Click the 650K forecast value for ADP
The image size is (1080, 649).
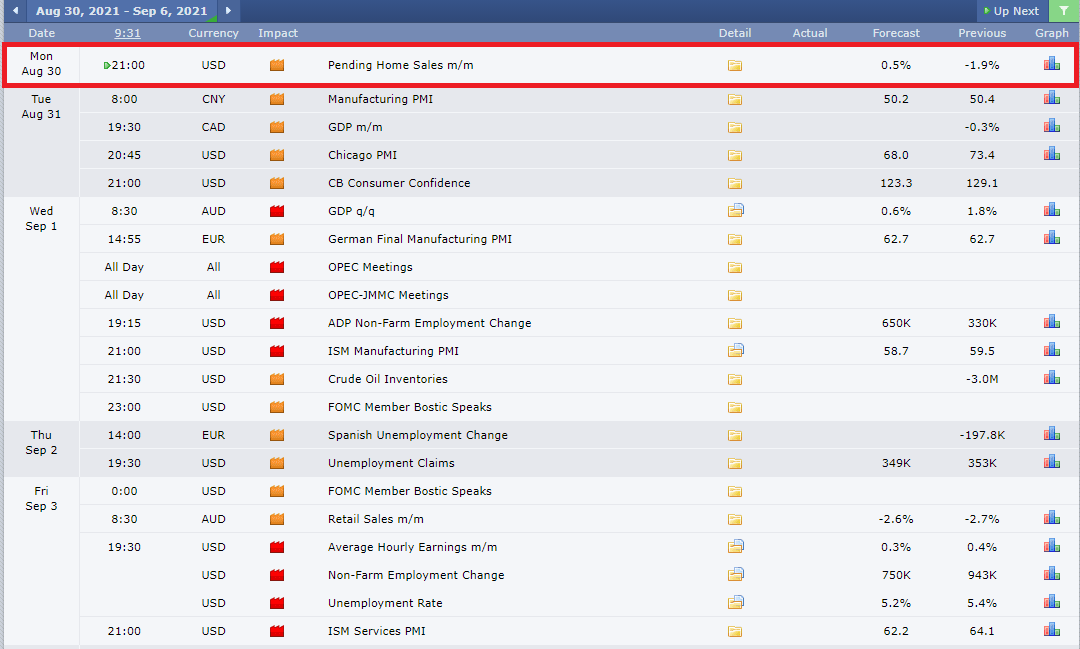click(896, 322)
